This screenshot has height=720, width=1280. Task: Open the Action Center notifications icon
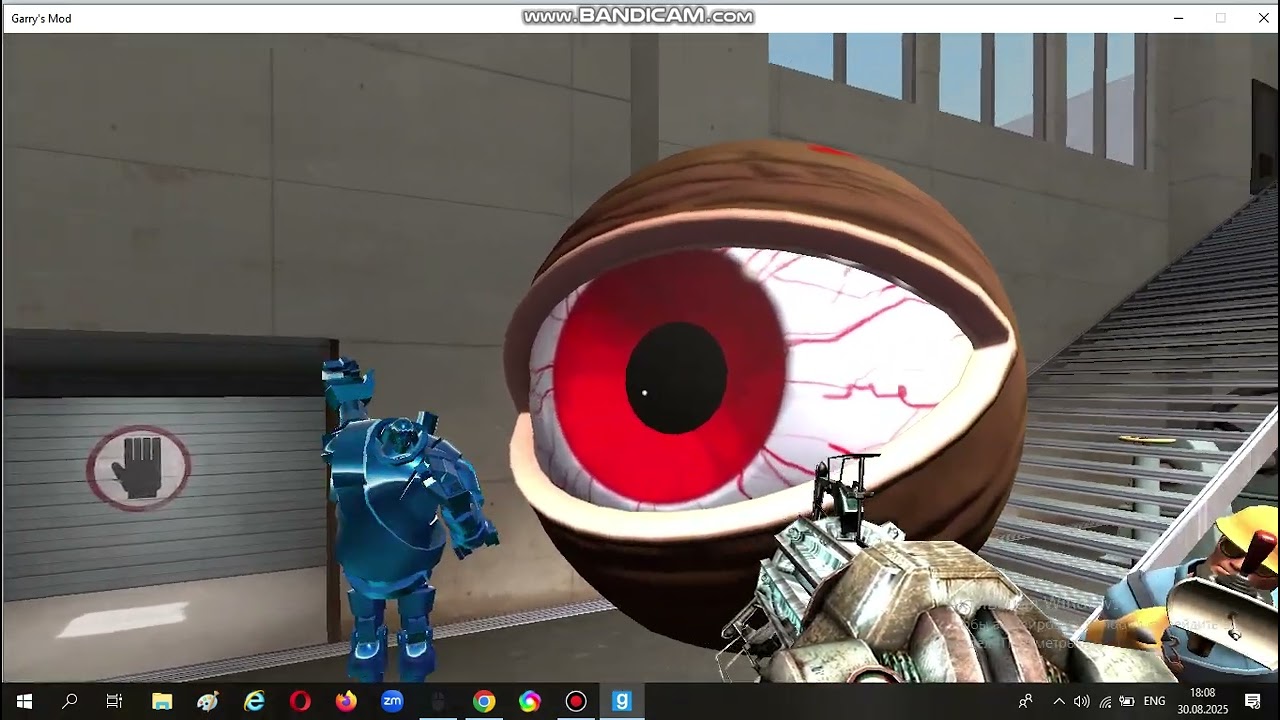(1253, 701)
